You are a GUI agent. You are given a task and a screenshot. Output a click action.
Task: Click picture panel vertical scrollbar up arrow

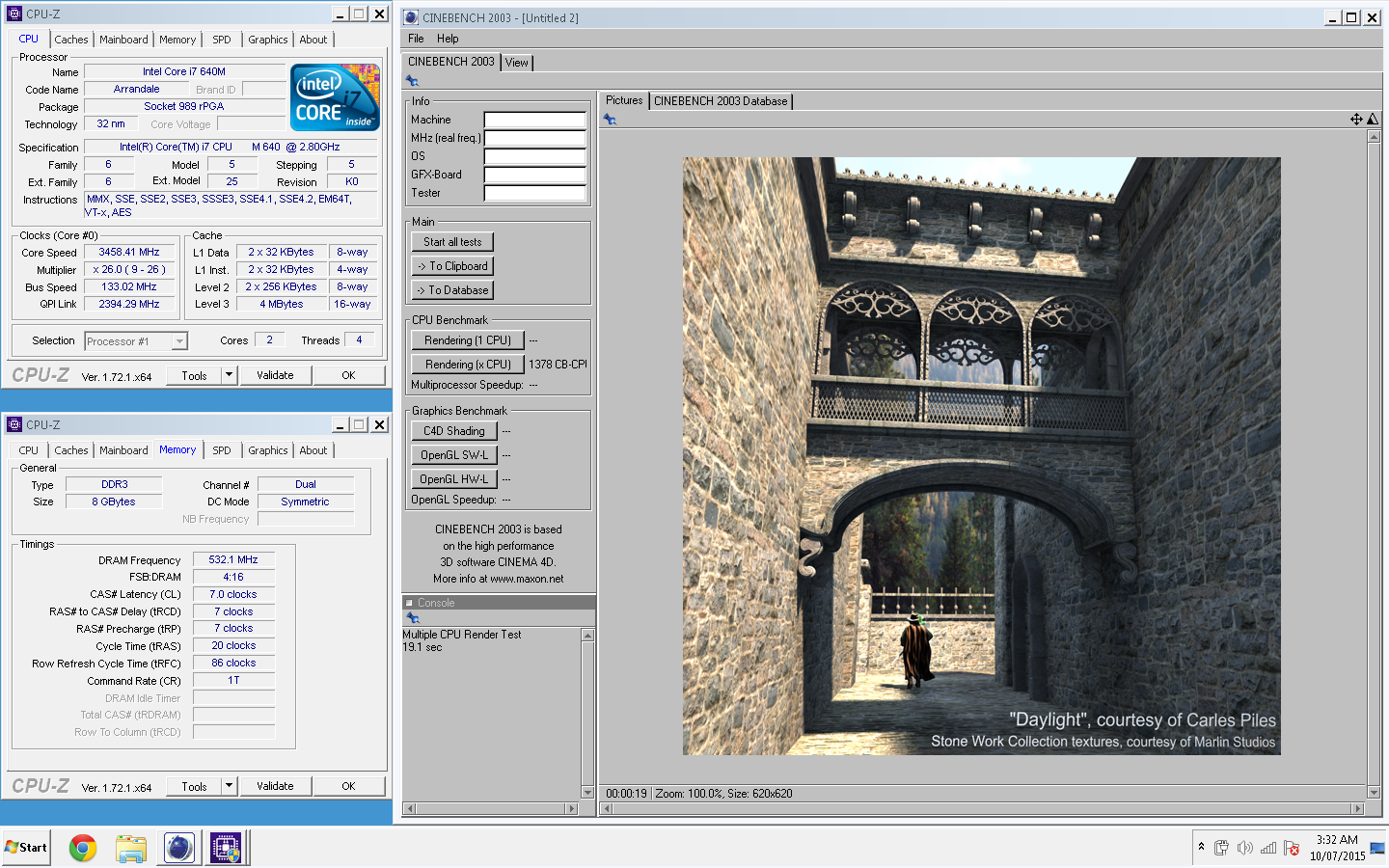tap(1374, 137)
